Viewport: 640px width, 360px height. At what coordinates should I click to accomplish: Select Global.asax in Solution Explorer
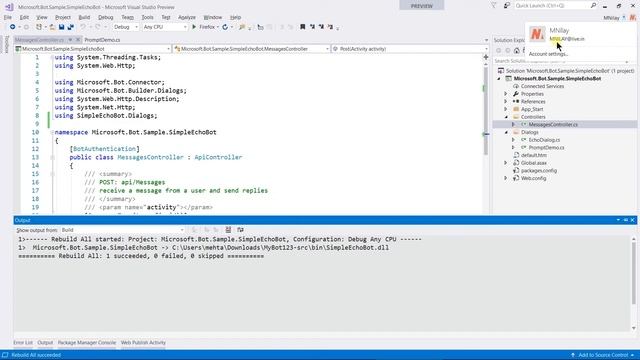[x=533, y=163]
